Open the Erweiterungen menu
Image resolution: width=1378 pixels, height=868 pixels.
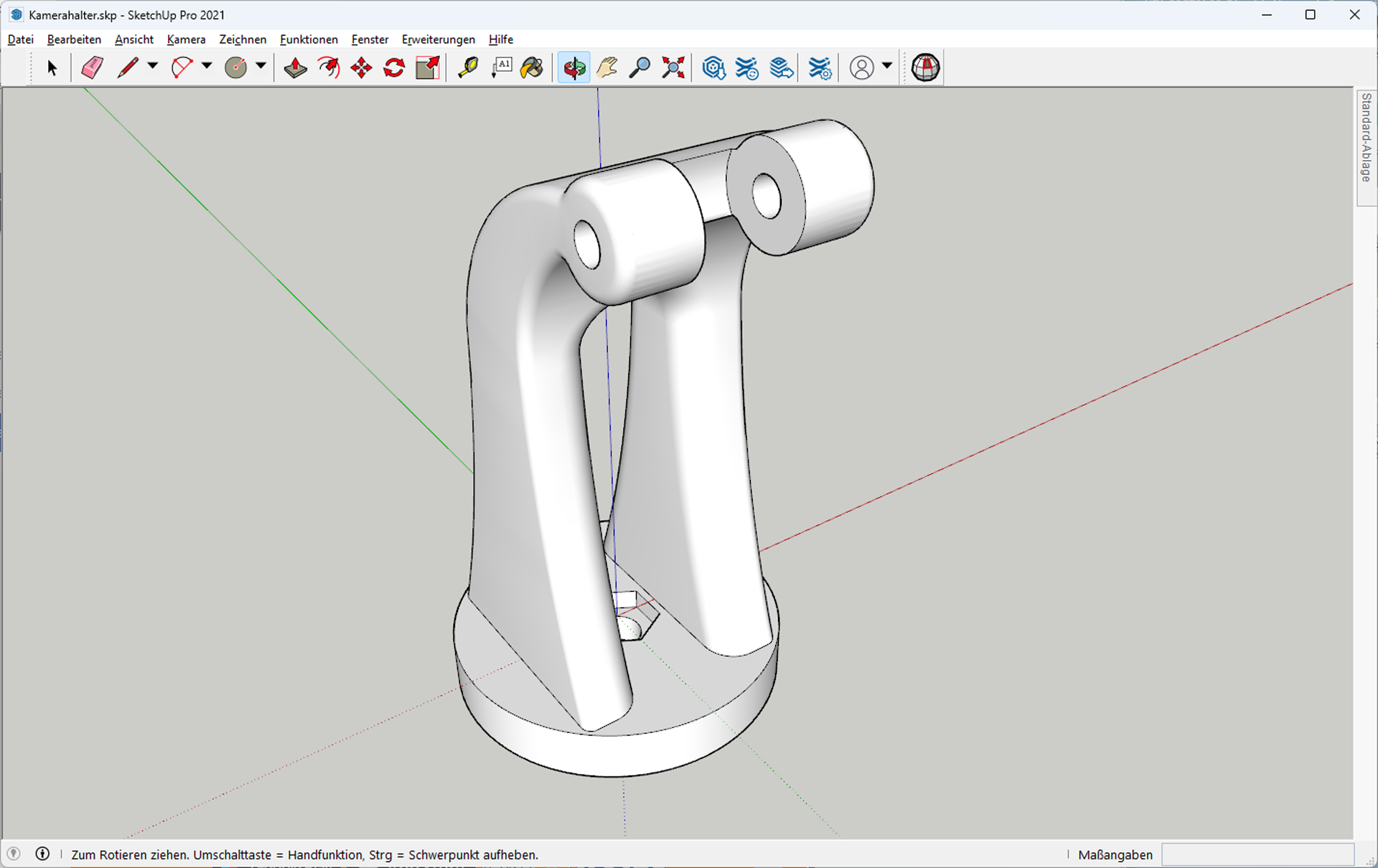439,39
